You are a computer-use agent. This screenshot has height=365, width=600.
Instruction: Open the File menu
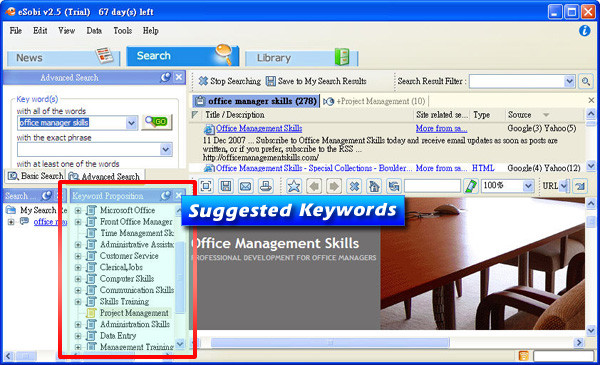pos(16,31)
